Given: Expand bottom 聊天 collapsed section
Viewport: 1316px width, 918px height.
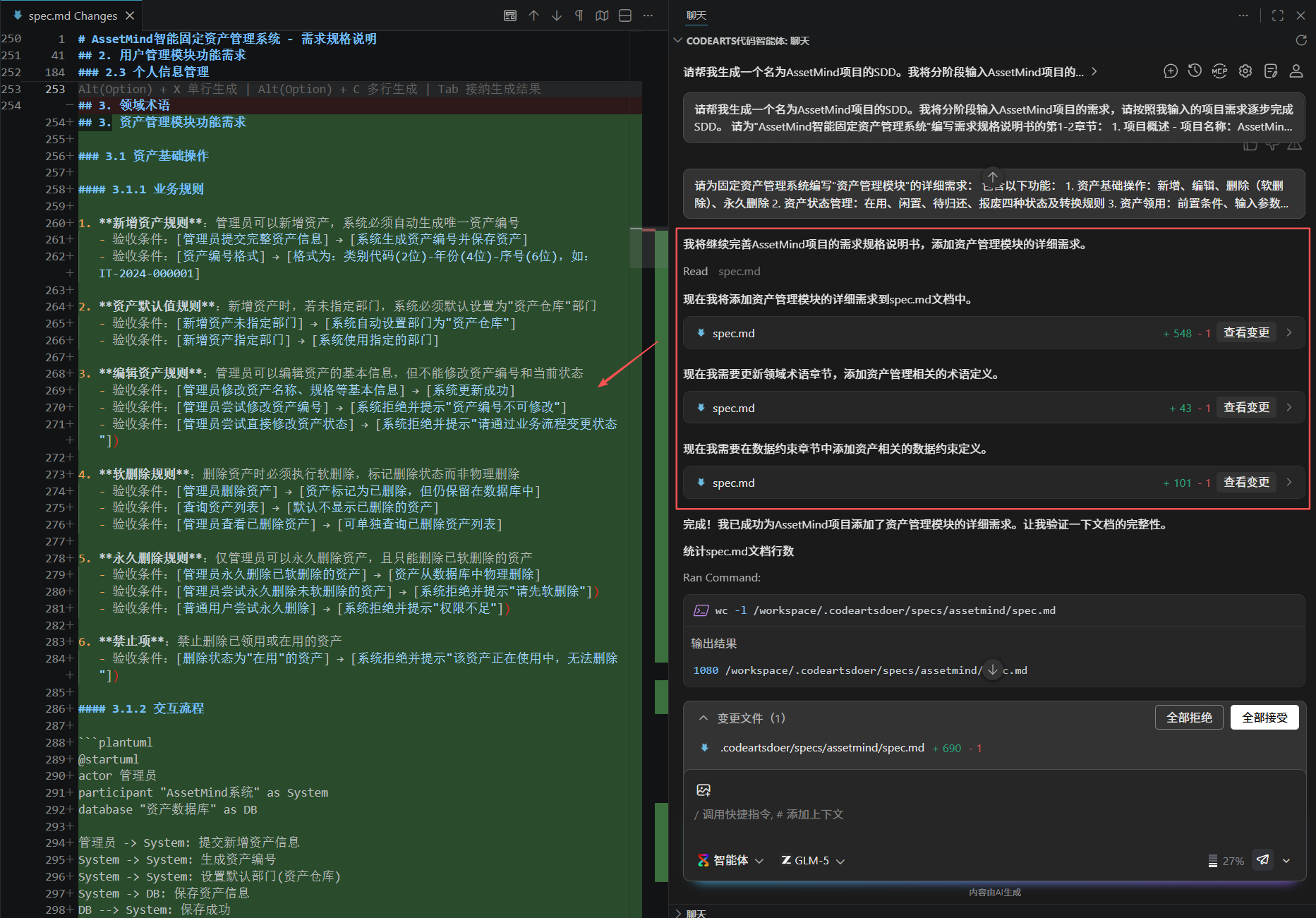Looking at the screenshot, I should (x=679, y=913).
